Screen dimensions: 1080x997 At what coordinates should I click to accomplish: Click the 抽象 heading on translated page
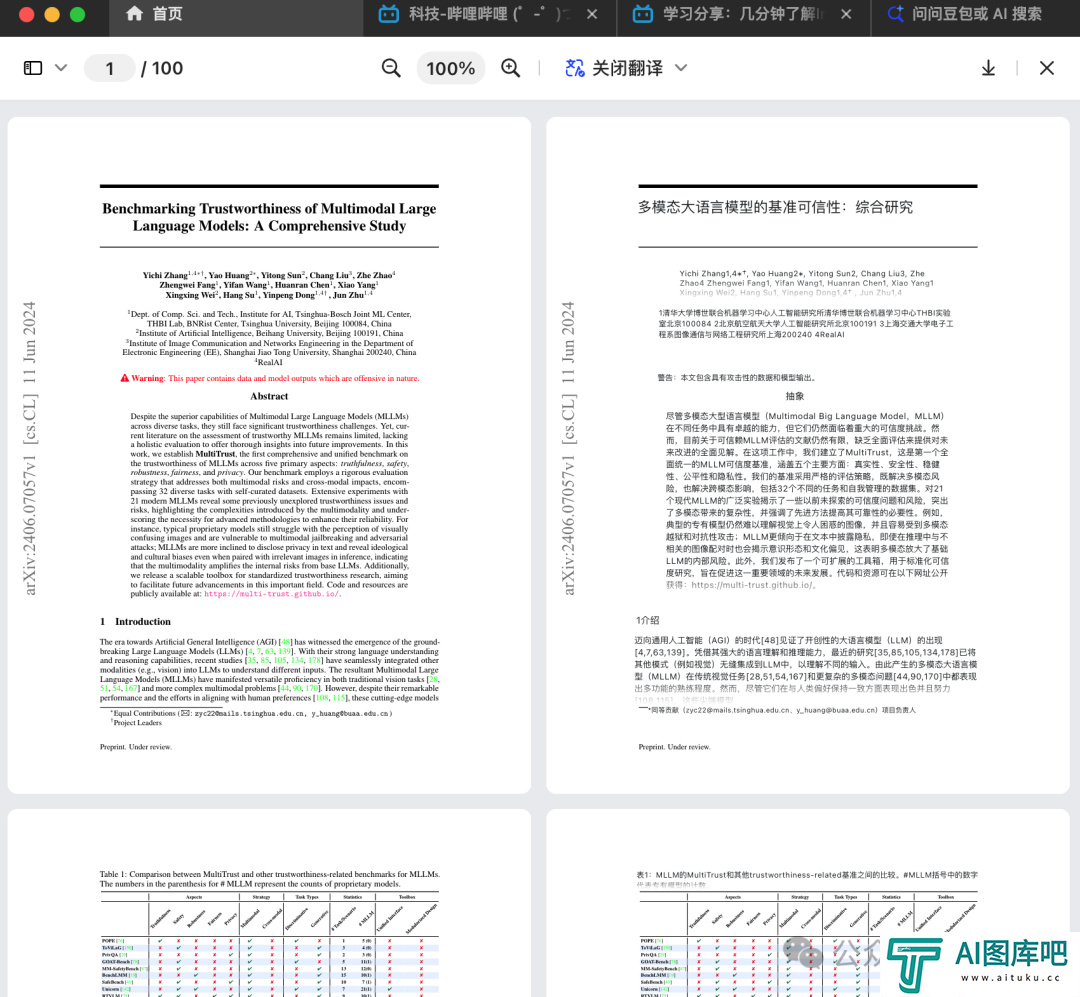click(x=795, y=396)
